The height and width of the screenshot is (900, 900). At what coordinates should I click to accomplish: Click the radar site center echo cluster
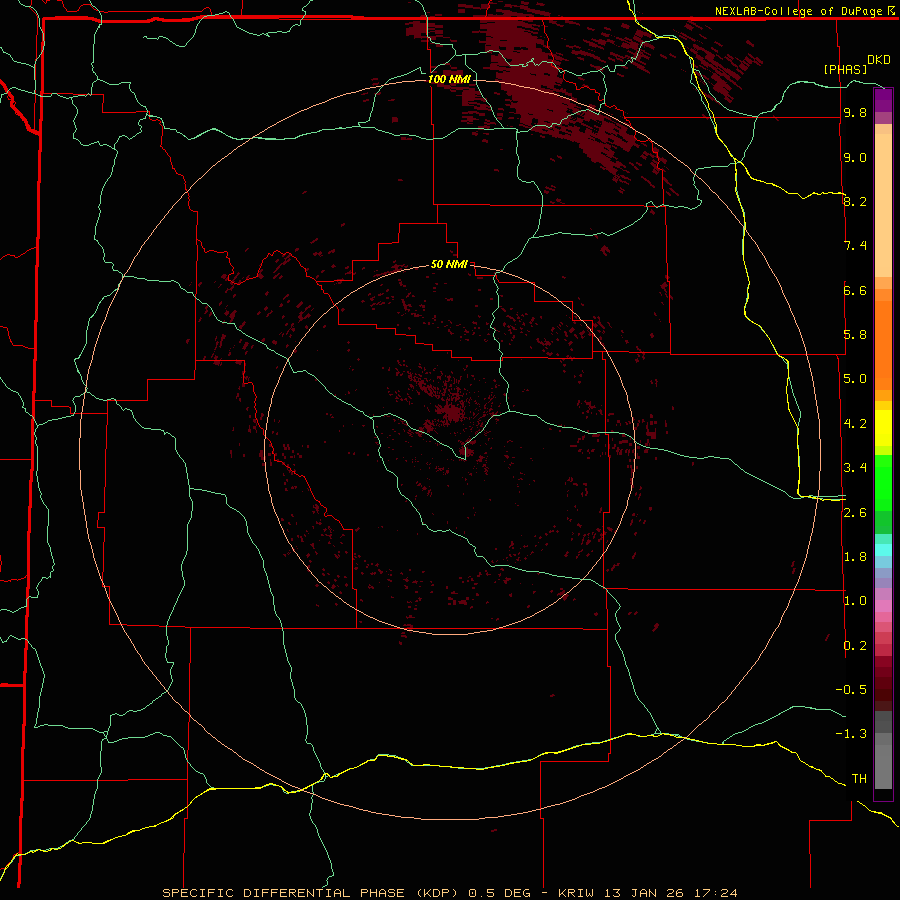(x=451, y=410)
